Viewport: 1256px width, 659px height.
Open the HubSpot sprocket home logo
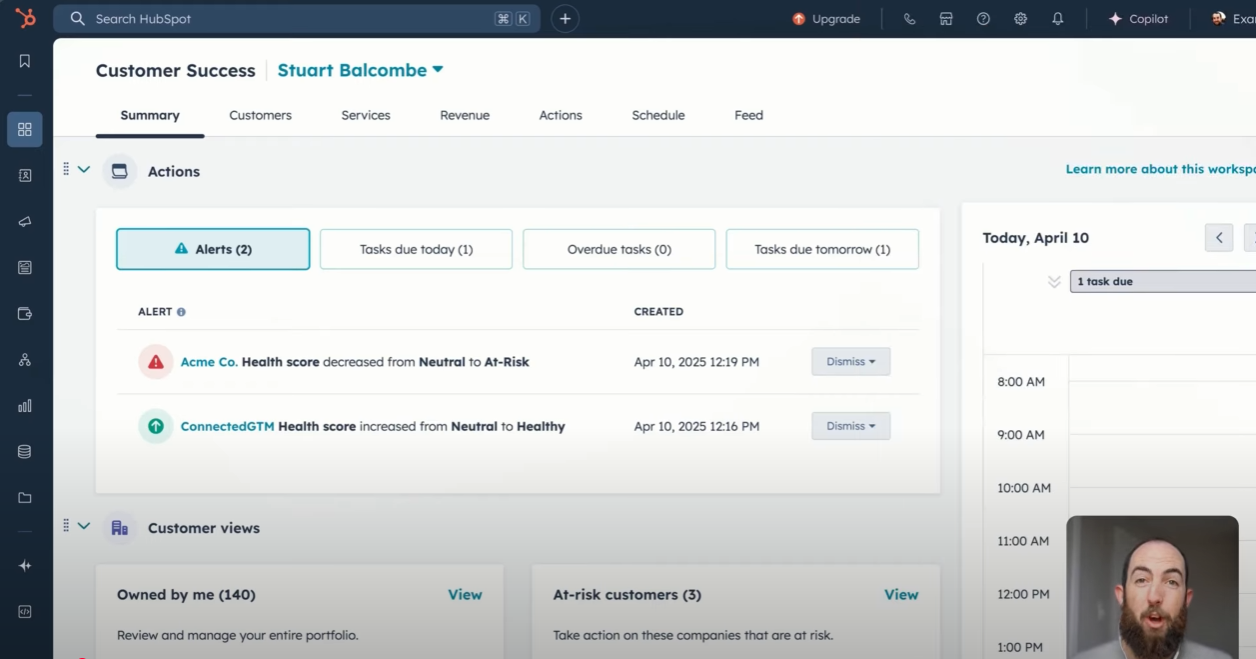(x=25, y=18)
